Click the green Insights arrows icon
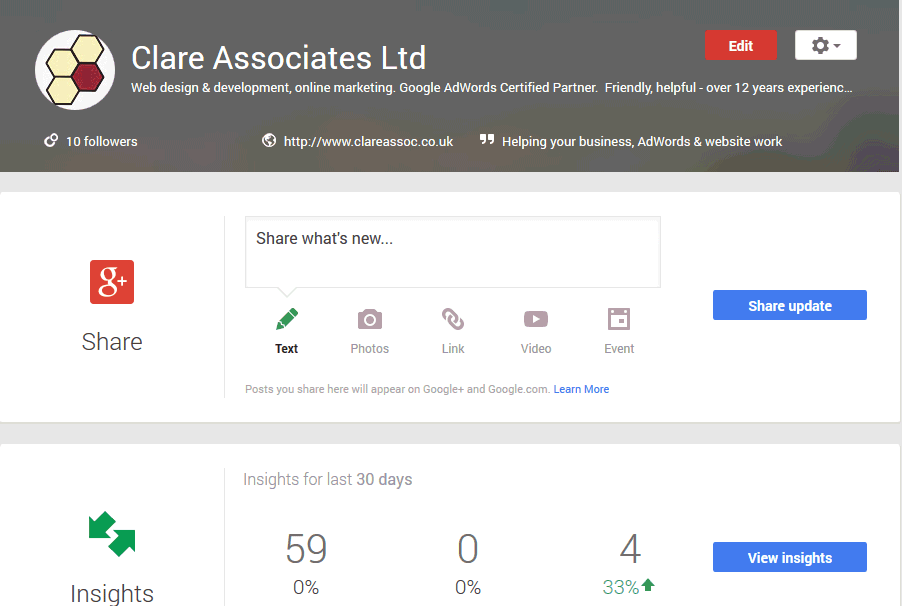The width and height of the screenshot is (902, 606). click(112, 534)
